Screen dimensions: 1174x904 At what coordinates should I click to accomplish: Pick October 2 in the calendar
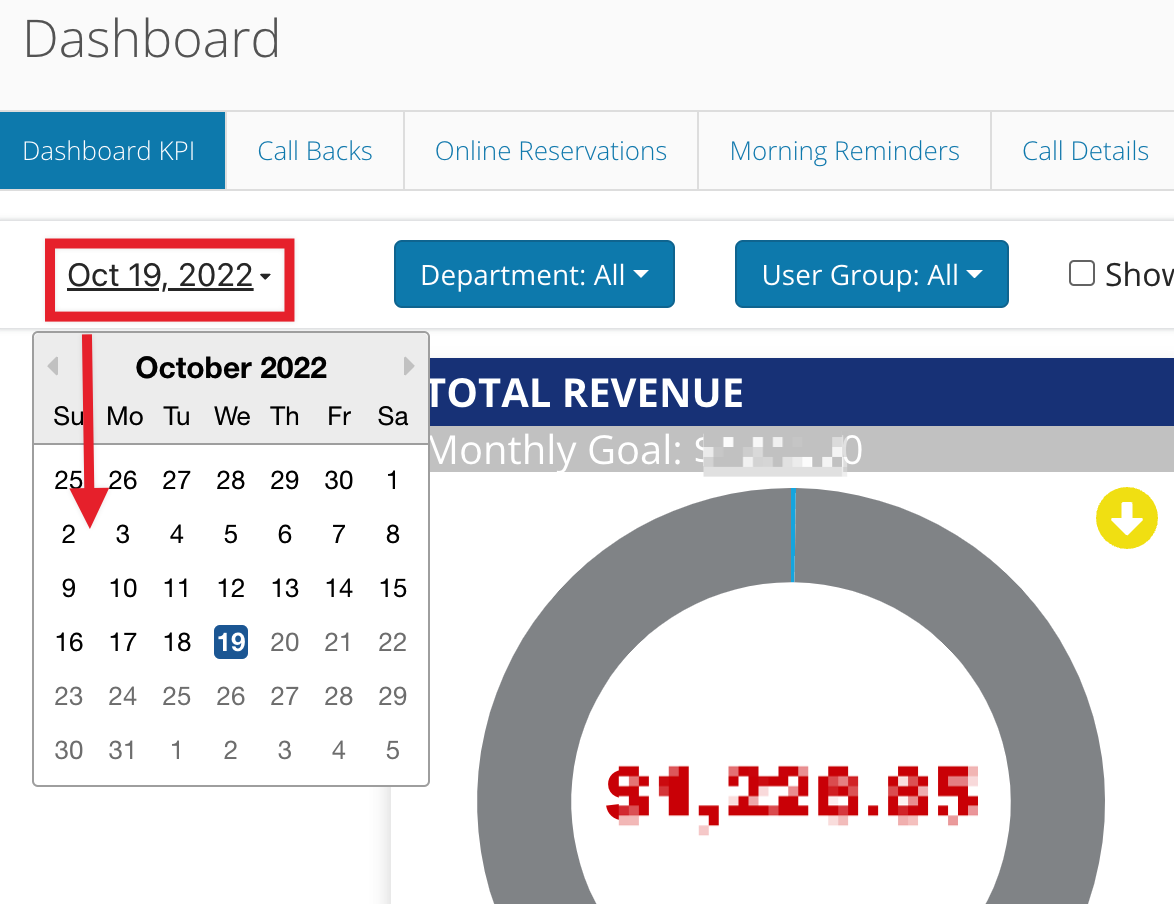point(68,534)
